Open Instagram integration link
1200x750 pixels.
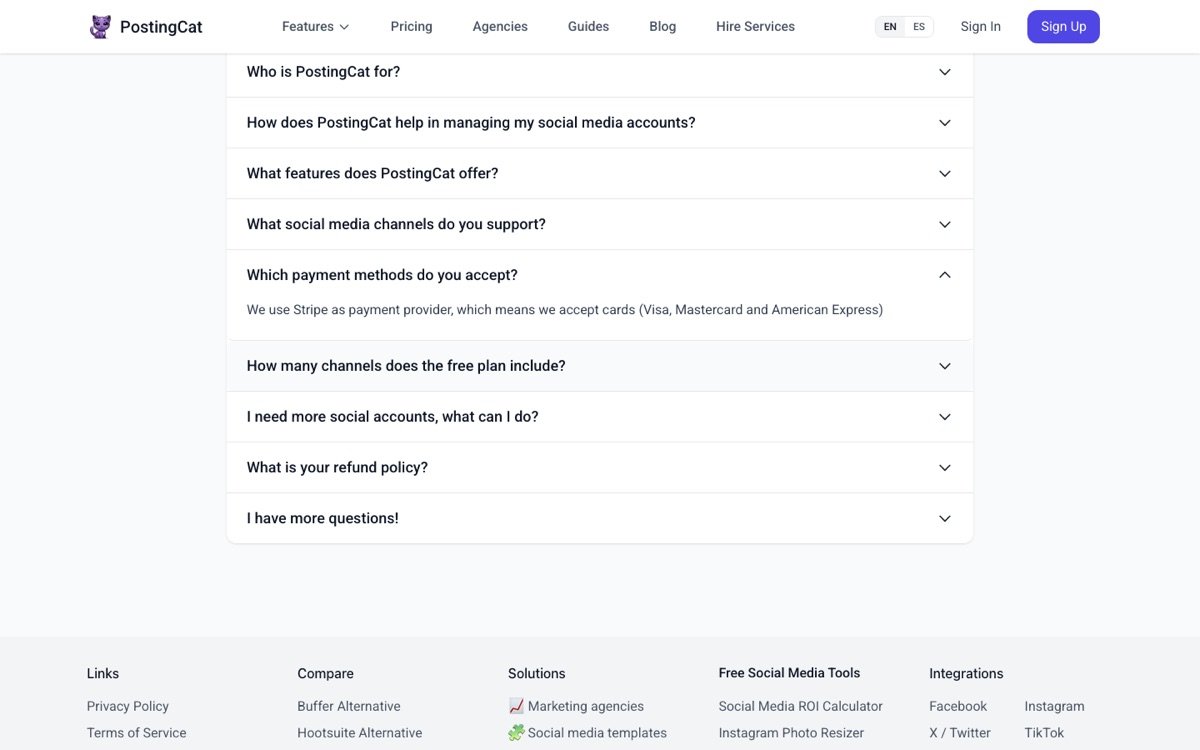(x=1054, y=706)
